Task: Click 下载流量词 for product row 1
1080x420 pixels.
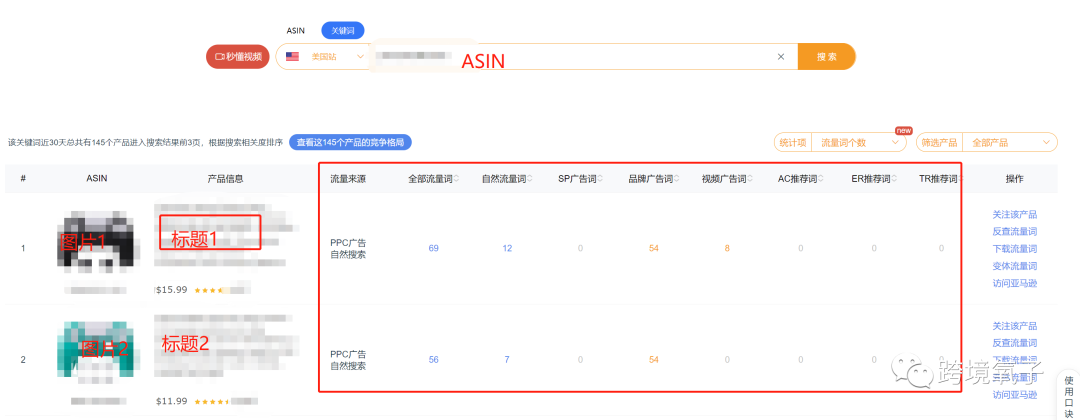Action: (x=1015, y=249)
